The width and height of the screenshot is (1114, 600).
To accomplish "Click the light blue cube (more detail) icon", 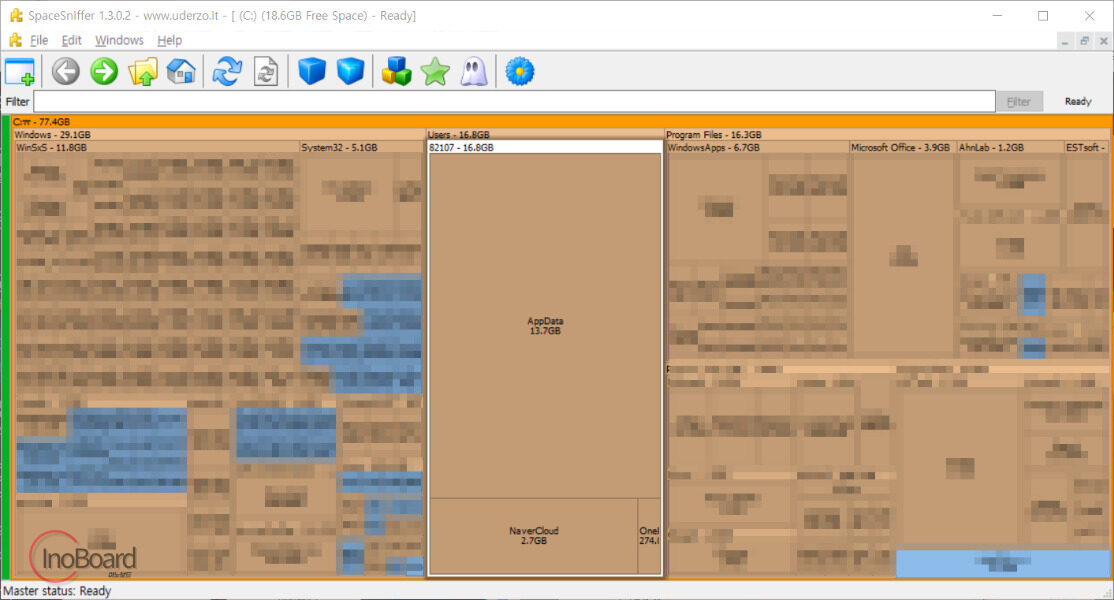I will click(350, 72).
